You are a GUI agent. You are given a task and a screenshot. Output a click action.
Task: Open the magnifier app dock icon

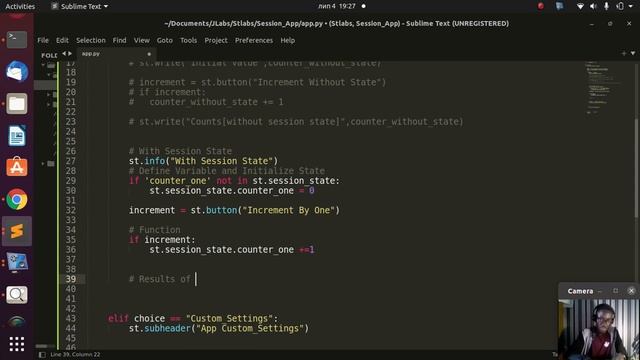coord(17,295)
